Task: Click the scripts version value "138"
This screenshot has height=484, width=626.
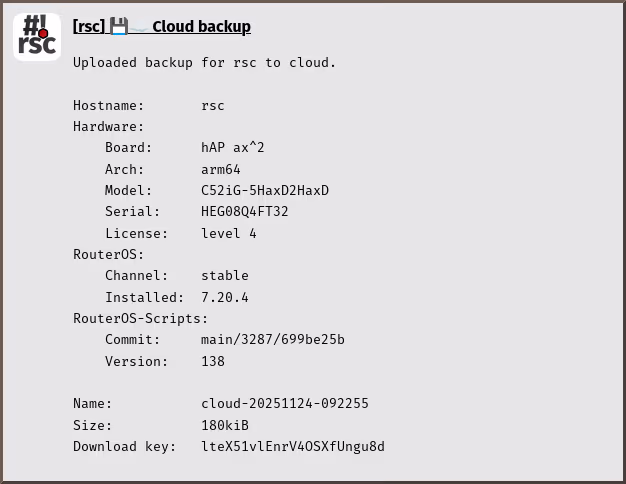Action: tap(213, 361)
